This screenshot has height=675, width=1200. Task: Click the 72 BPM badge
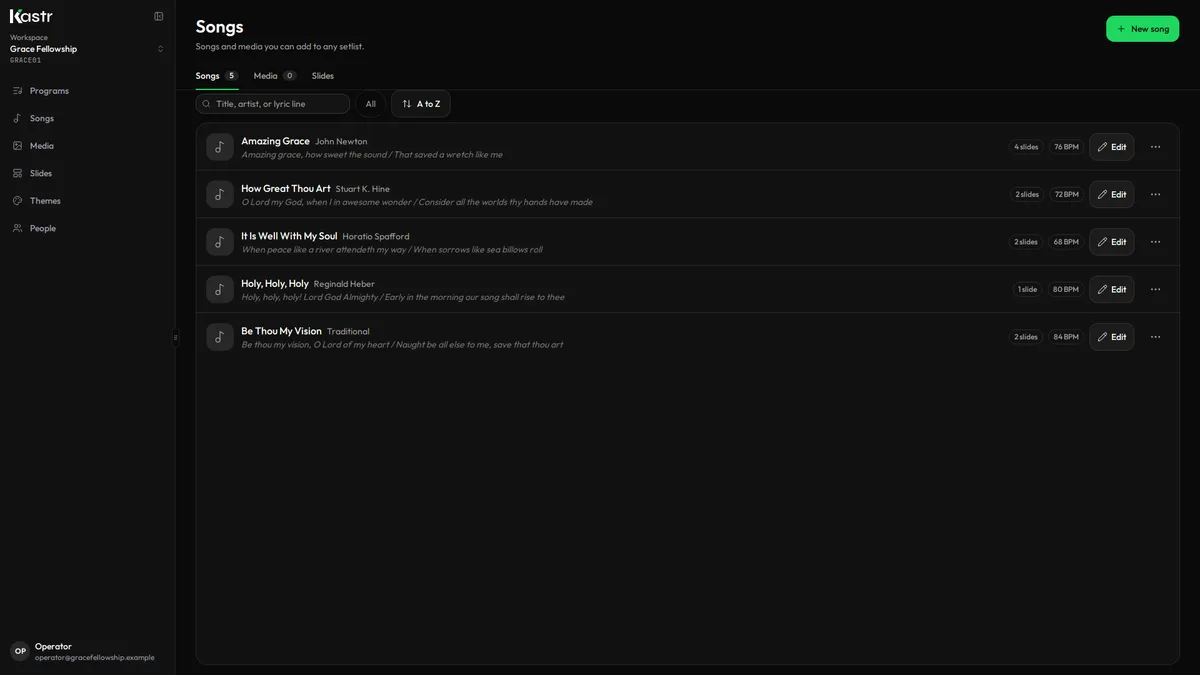[x=1067, y=194]
